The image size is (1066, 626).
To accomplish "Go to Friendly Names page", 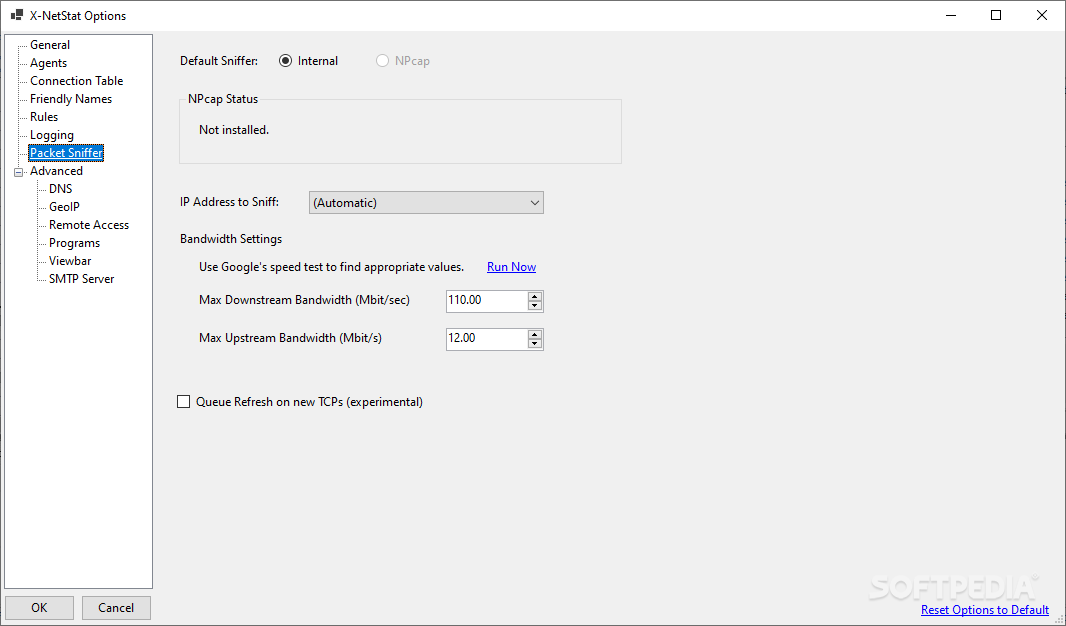I will pyautogui.click(x=71, y=99).
